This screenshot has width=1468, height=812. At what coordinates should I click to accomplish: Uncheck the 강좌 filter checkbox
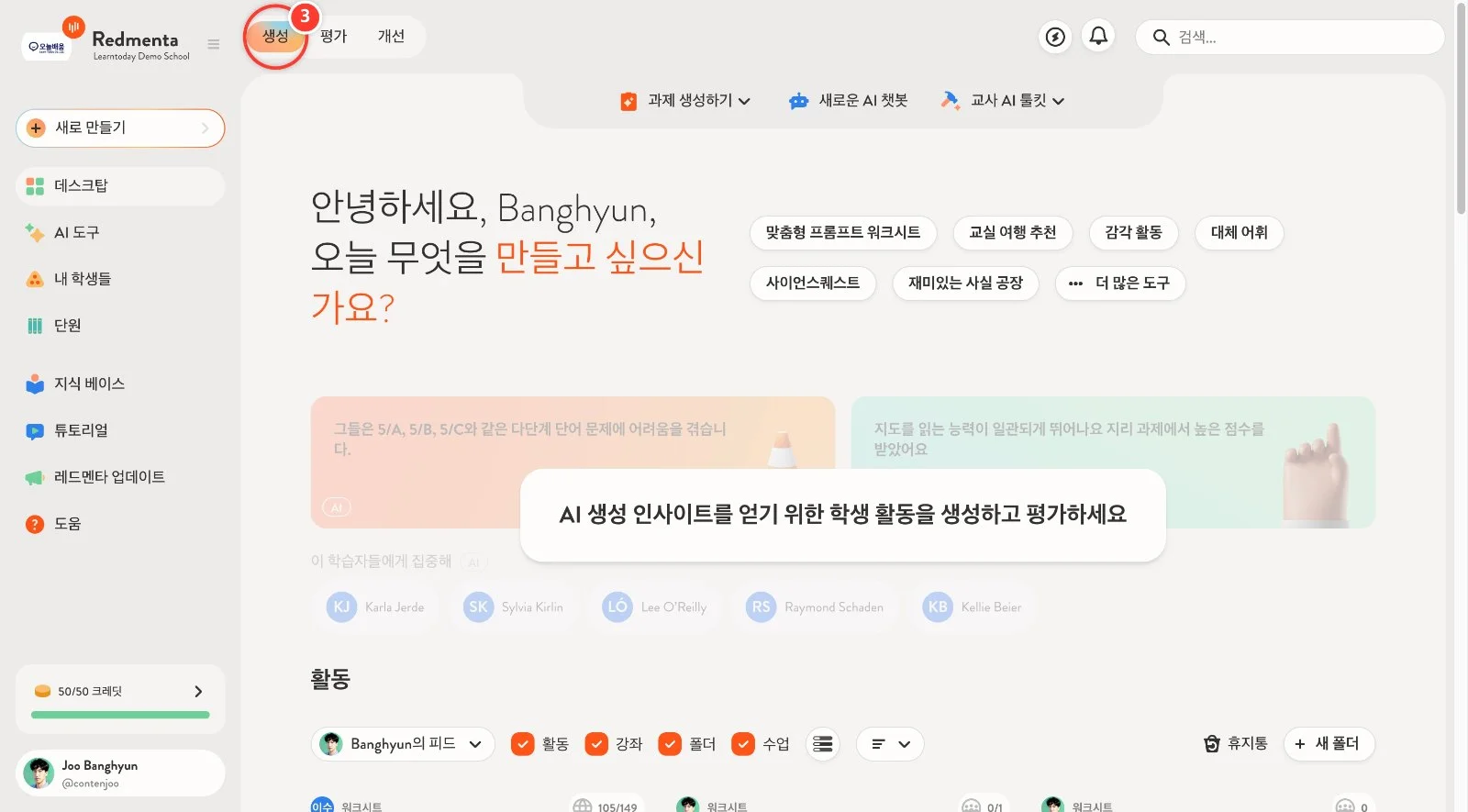pos(596,744)
